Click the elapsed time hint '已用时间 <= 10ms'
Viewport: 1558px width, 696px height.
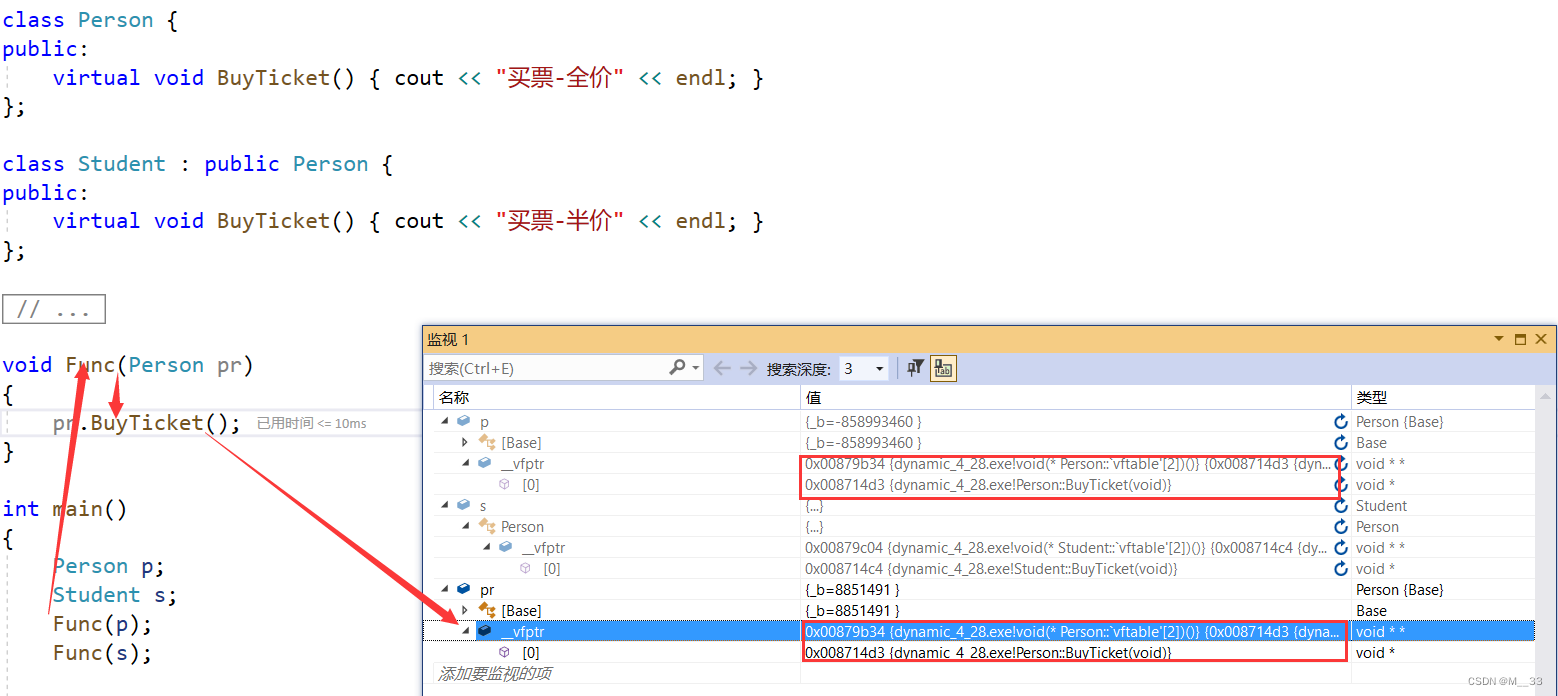(312, 424)
